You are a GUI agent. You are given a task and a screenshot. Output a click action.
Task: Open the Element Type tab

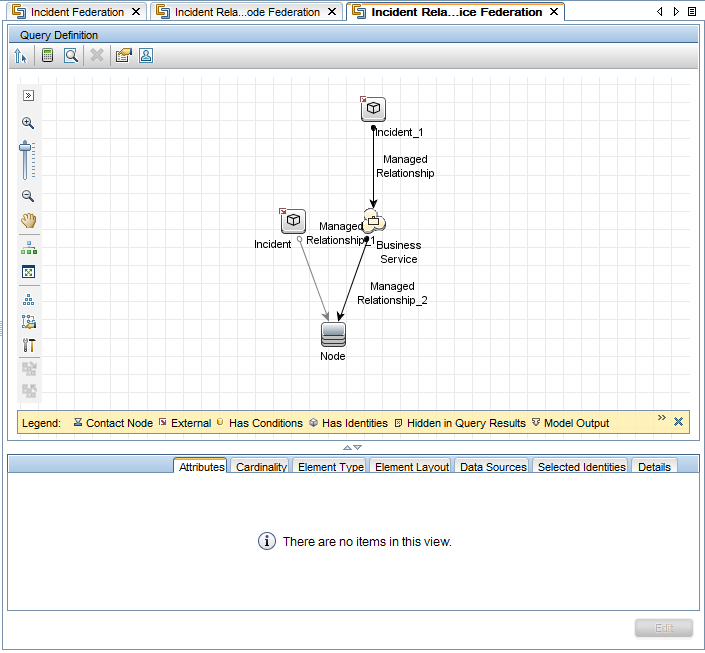click(x=330, y=467)
